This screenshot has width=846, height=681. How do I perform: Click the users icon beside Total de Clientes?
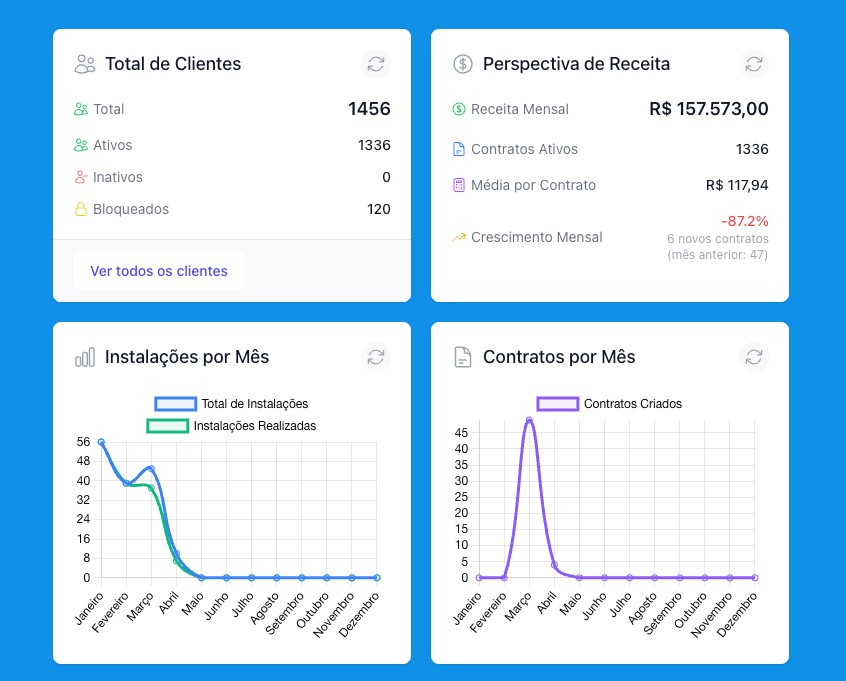[x=85, y=64]
